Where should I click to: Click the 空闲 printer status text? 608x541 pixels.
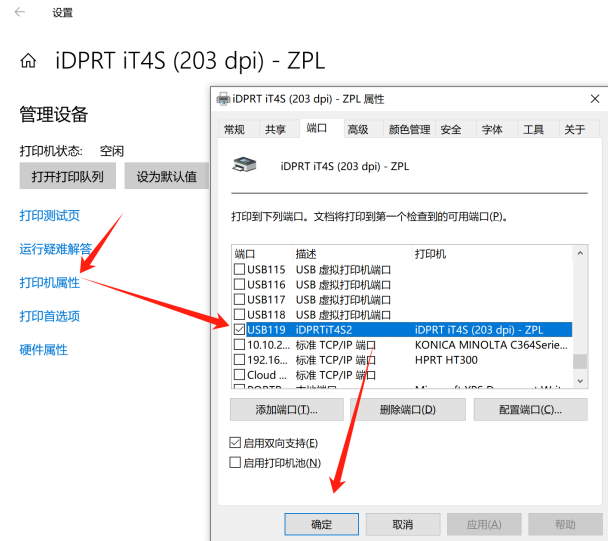(x=112, y=151)
